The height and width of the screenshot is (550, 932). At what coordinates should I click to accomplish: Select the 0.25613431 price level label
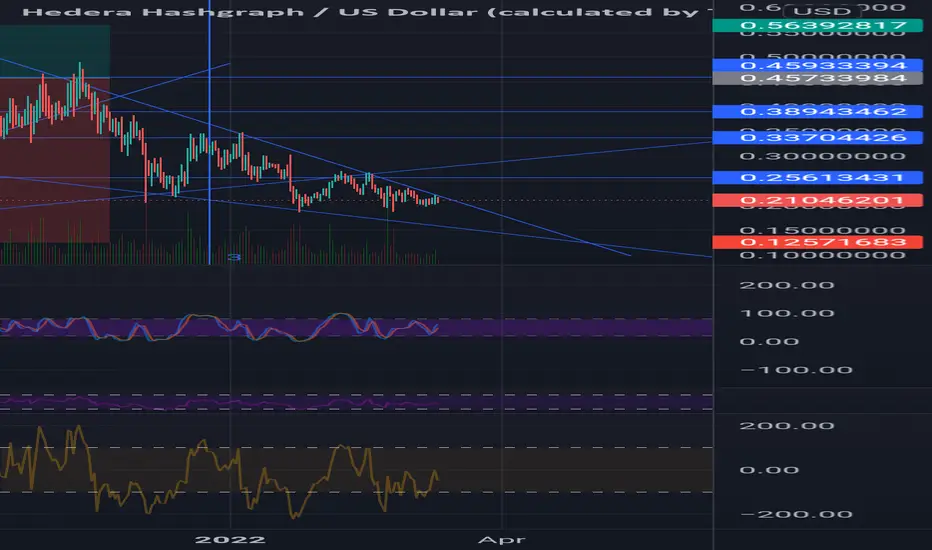tap(817, 177)
